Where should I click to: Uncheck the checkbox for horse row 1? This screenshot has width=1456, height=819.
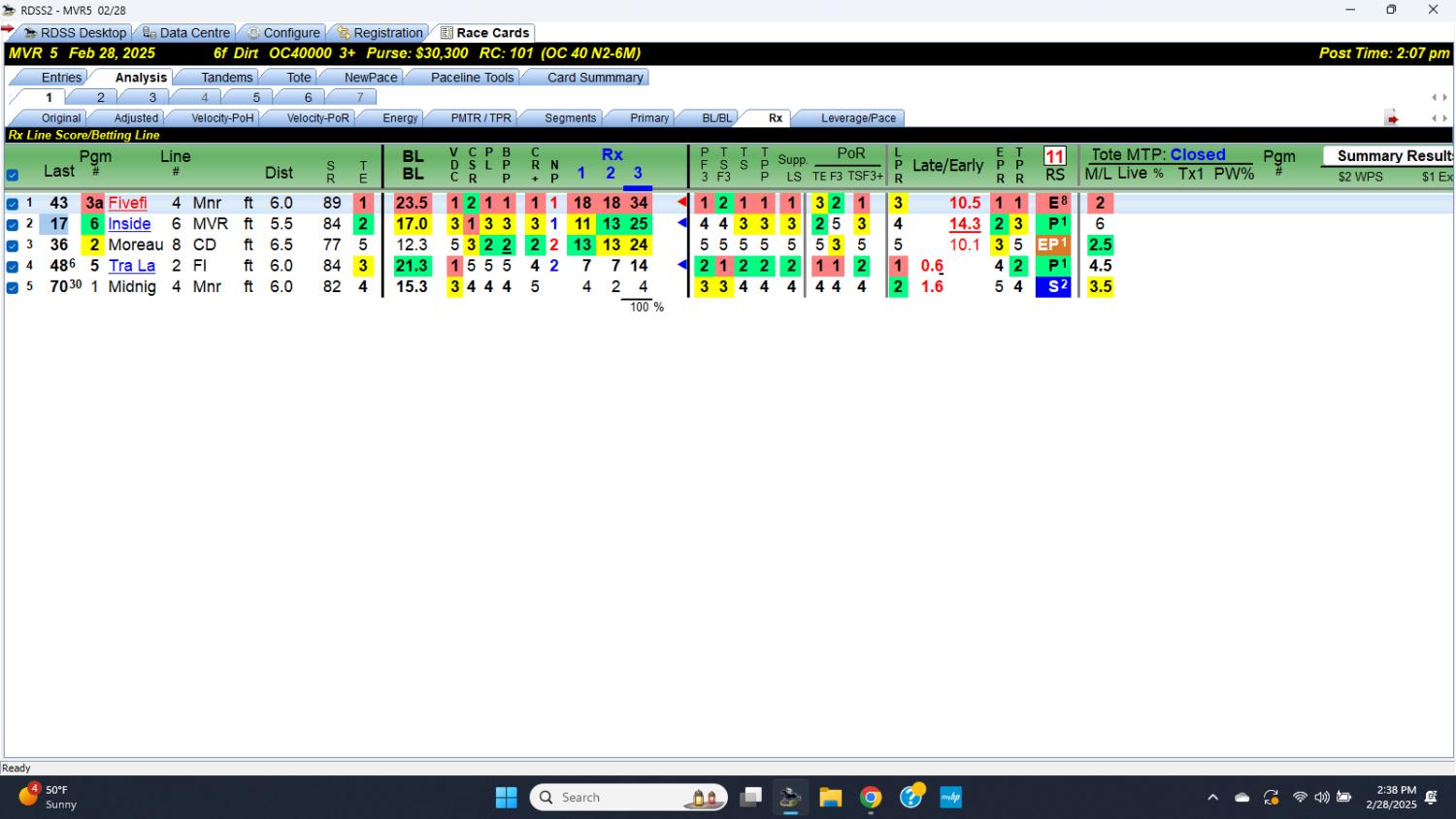13,204
